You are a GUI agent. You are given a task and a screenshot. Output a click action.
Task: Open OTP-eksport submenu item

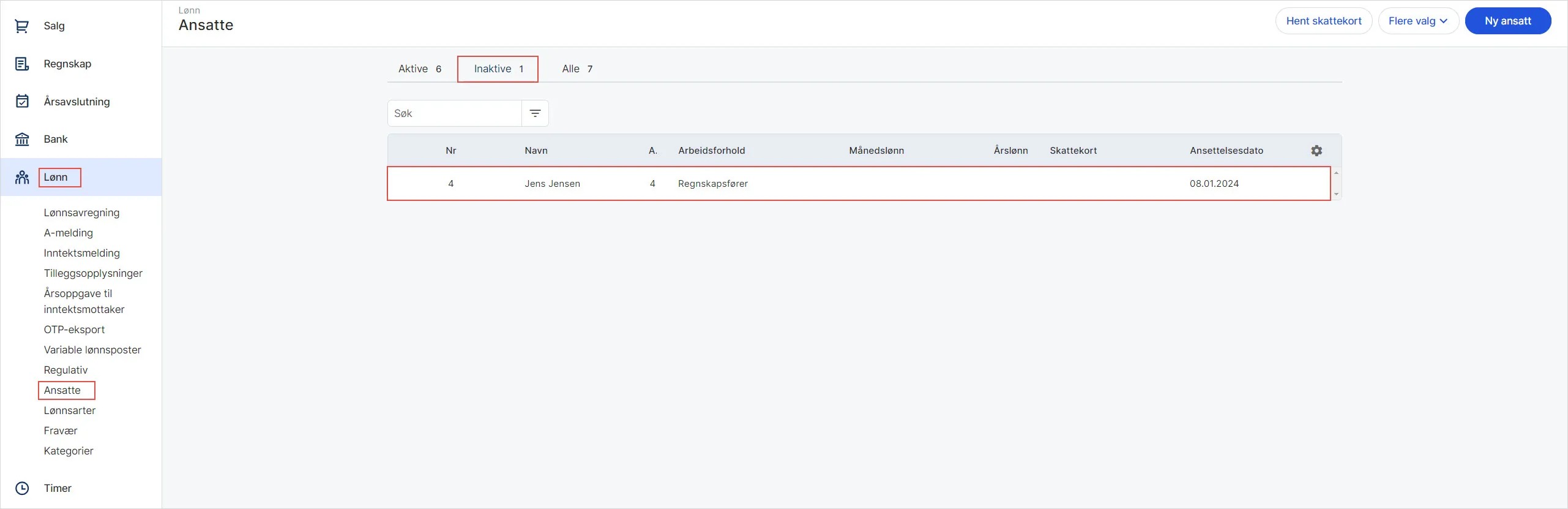click(x=74, y=330)
